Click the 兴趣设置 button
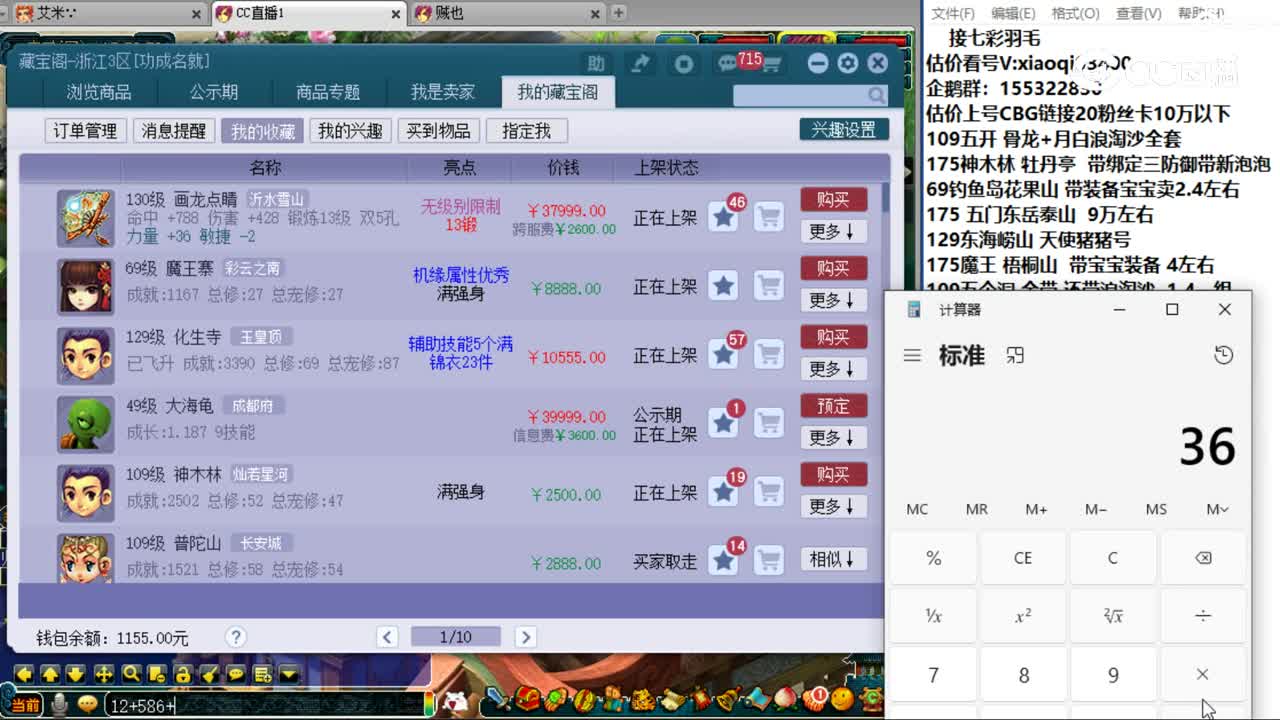1280x720 pixels. coord(842,129)
